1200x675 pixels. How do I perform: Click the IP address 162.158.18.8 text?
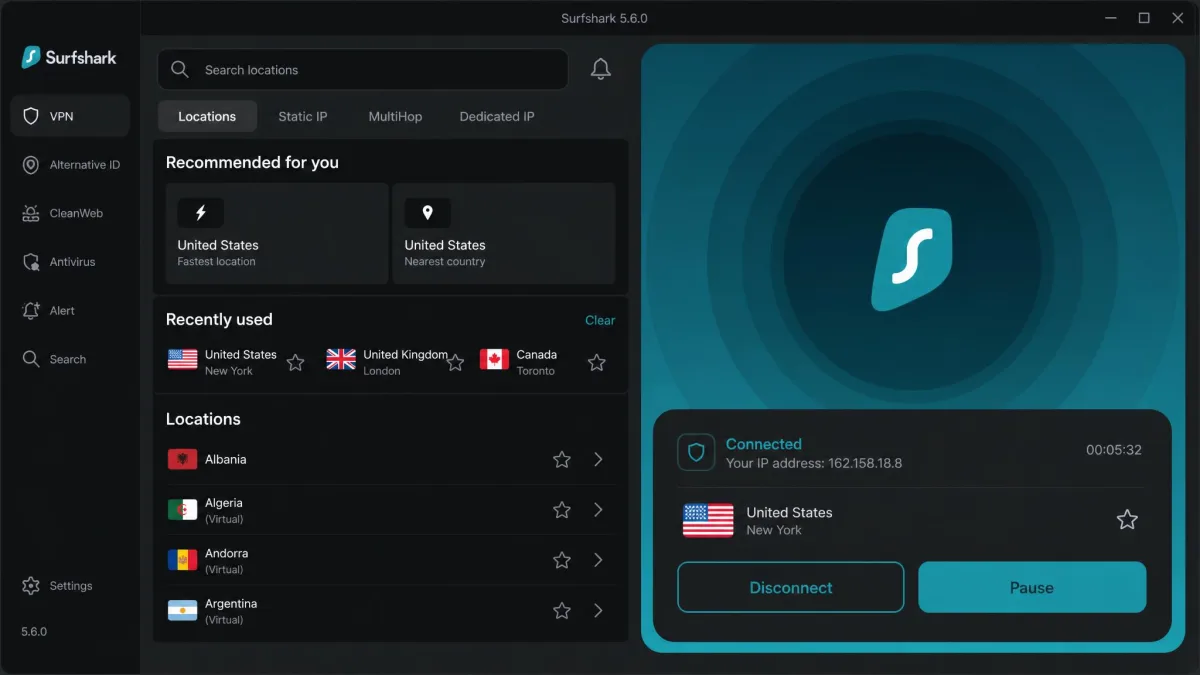(865, 463)
